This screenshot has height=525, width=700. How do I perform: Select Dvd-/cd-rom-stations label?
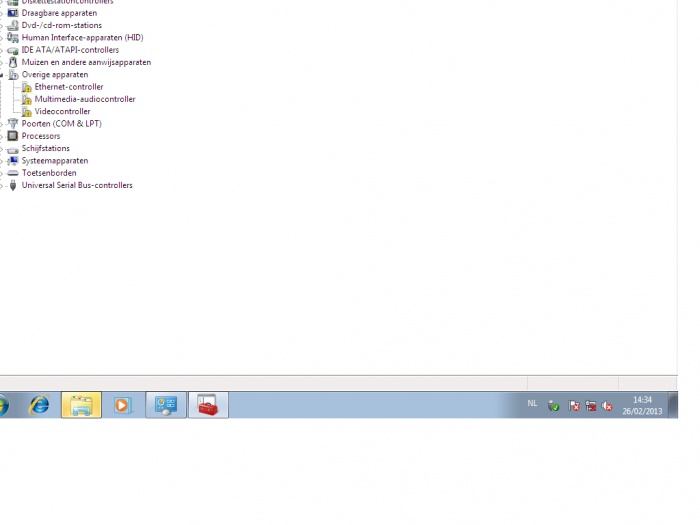pyautogui.click(x=62, y=25)
